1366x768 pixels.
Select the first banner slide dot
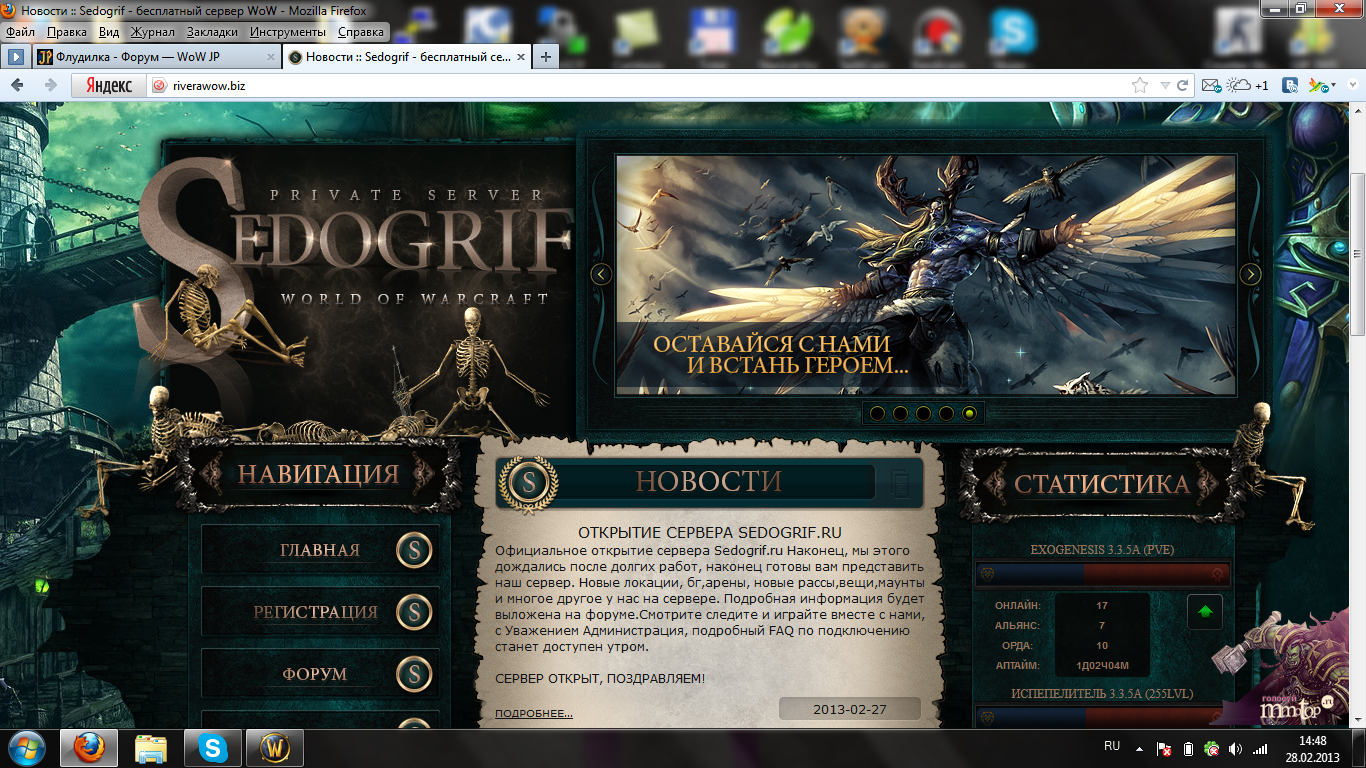pos(877,413)
